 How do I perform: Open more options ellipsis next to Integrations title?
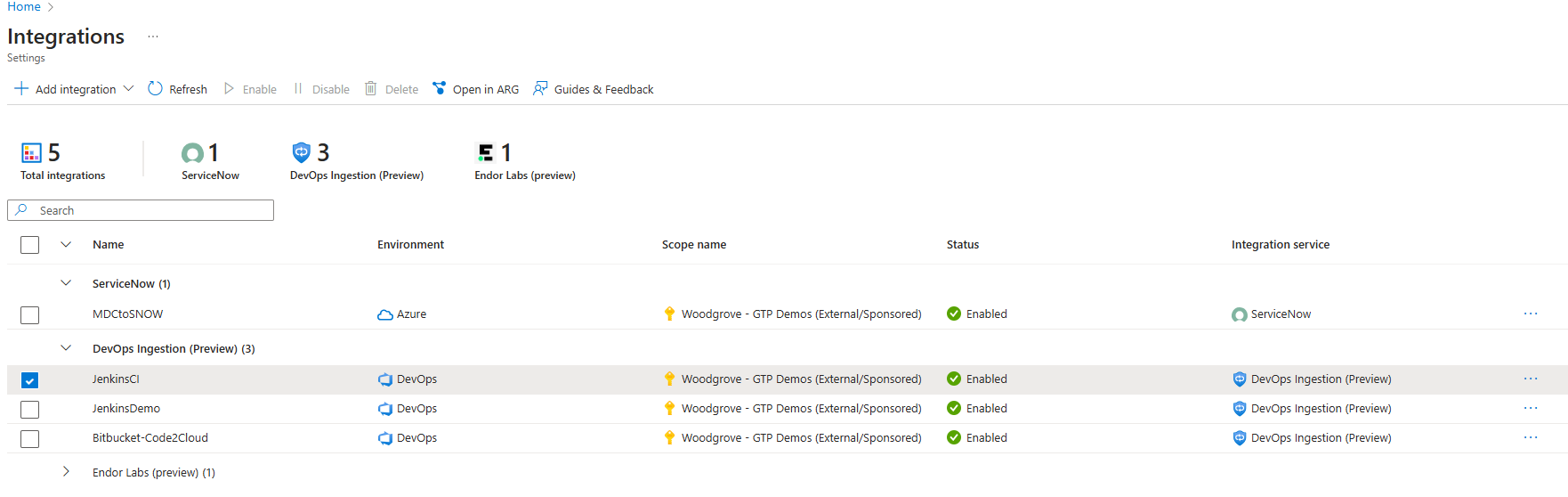pyautogui.click(x=153, y=37)
